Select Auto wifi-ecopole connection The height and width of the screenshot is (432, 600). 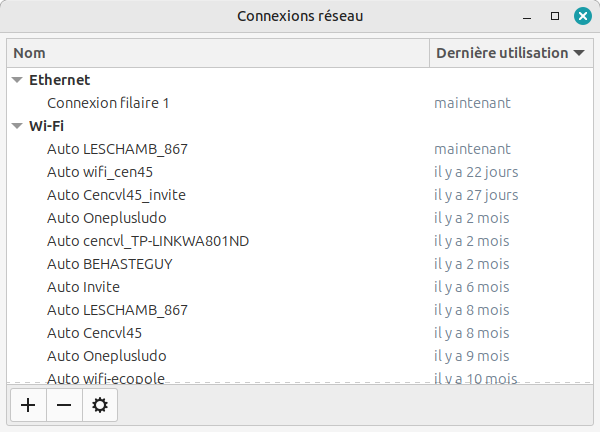click(105, 378)
